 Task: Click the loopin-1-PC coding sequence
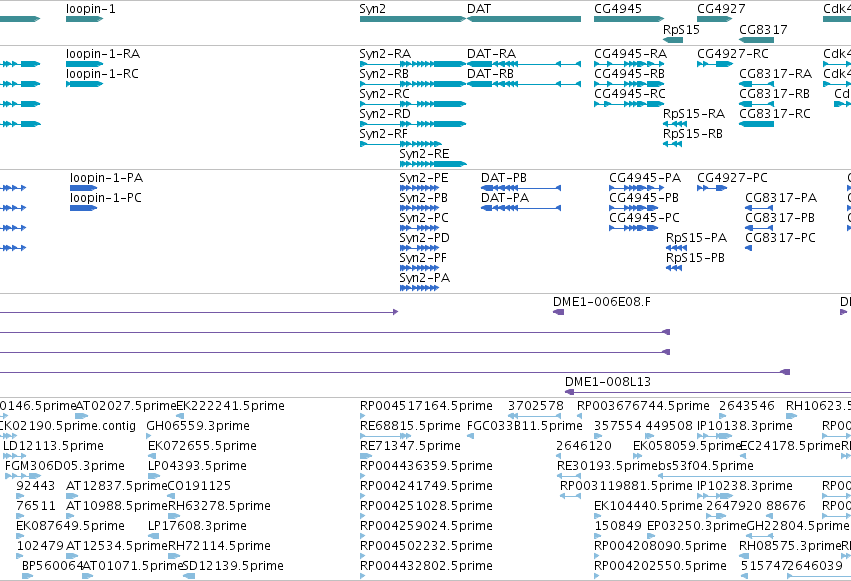pos(84,208)
